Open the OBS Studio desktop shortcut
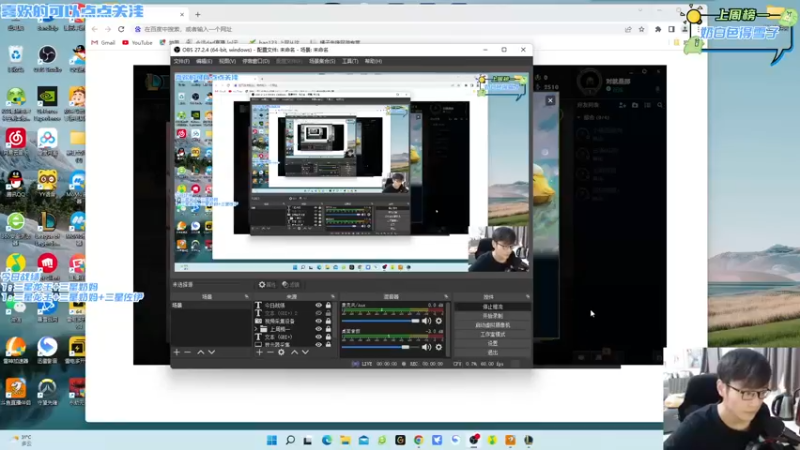This screenshot has height=450, width=800. [47, 58]
